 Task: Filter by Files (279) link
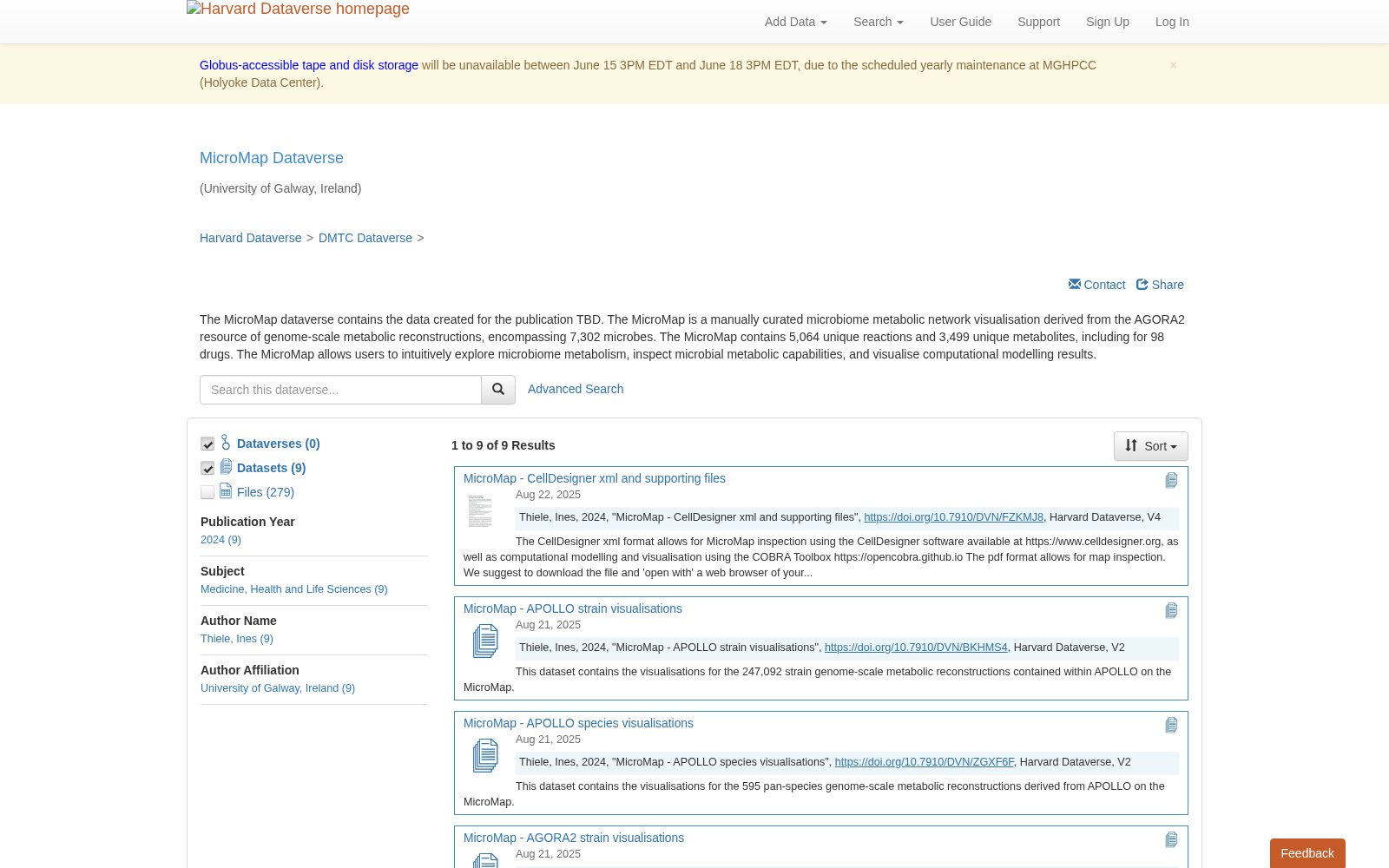point(266,492)
